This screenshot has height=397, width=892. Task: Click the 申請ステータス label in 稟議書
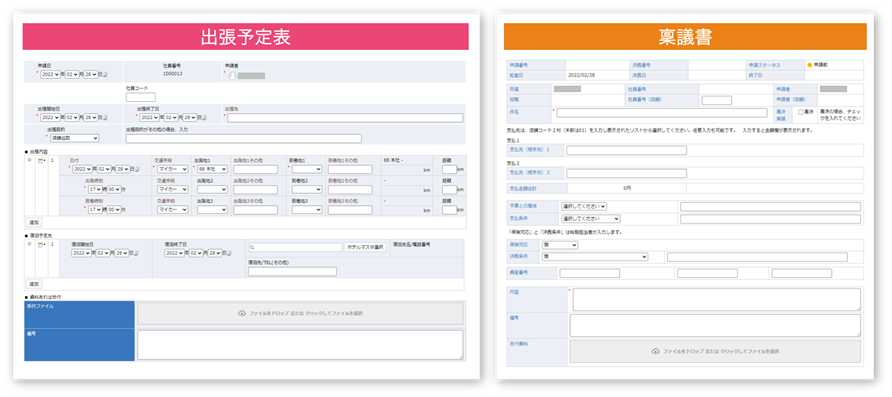(x=765, y=65)
